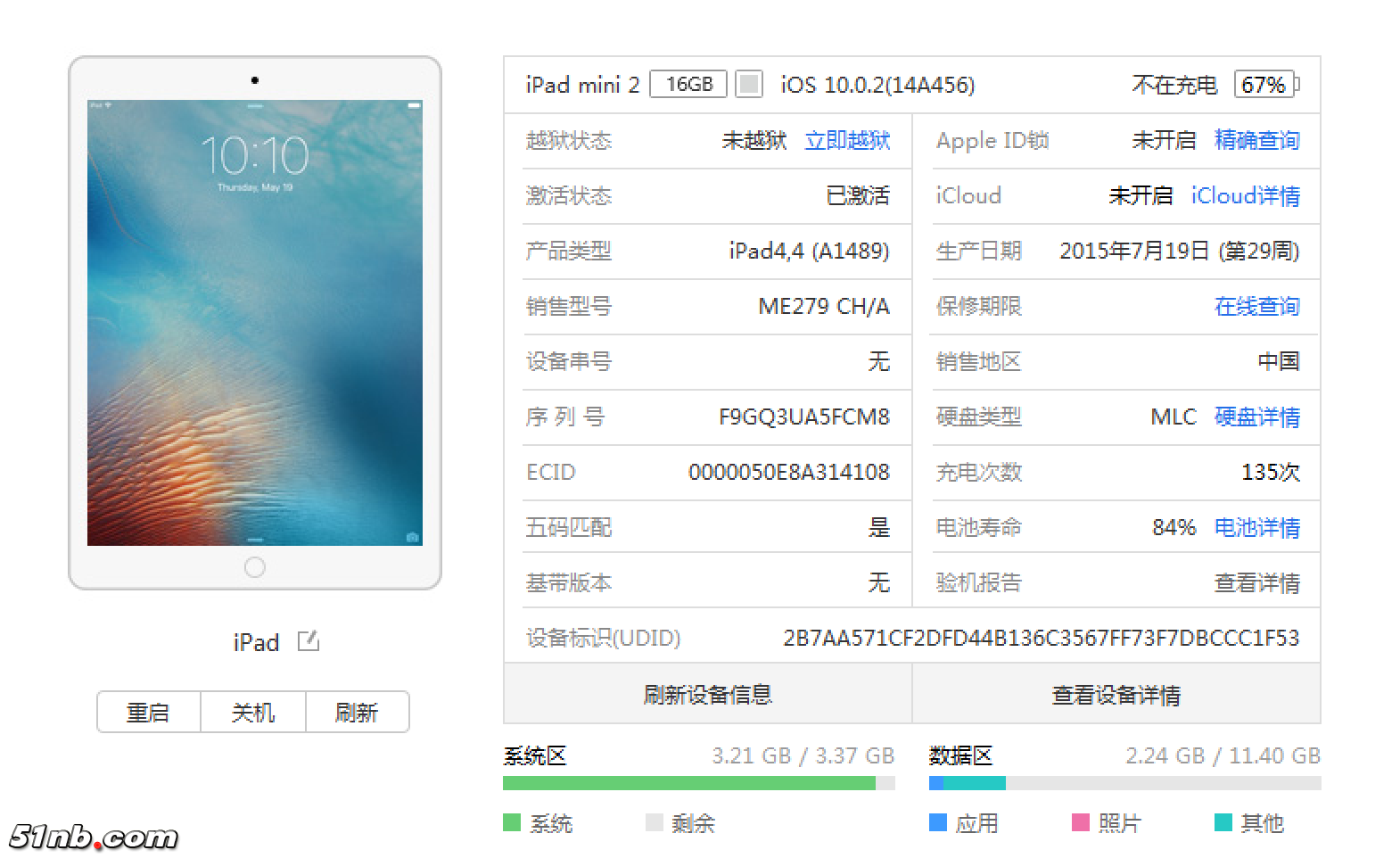
Task: Open the 精确查询 Apple ID lock link
Action: tap(1256, 141)
